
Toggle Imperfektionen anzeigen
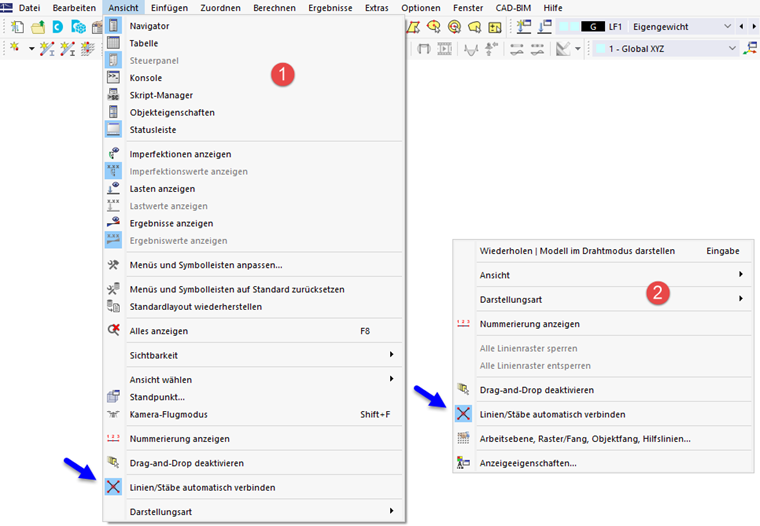pyautogui.click(x=253, y=154)
